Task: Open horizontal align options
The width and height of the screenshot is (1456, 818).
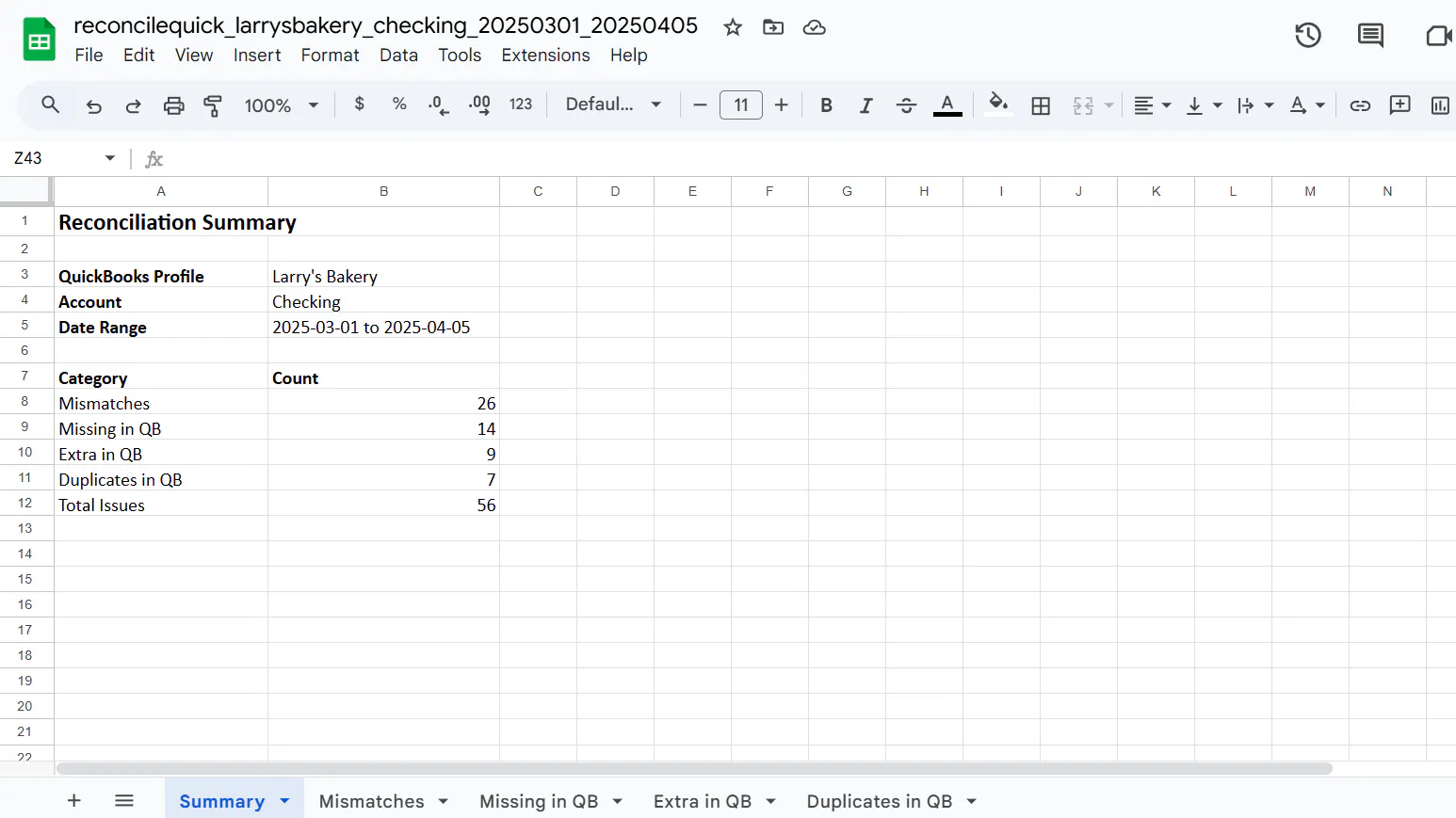Action: click(1152, 105)
